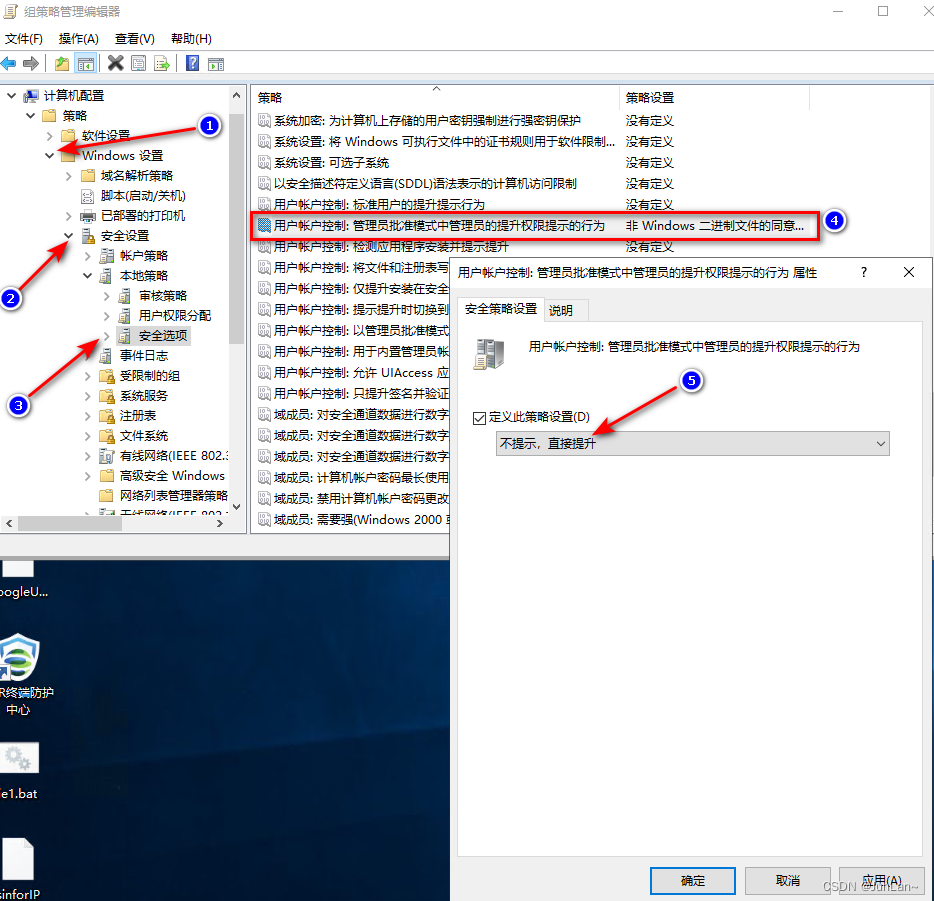Close the properties dialog with X
Image resolution: width=934 pixels, height=901 pixels.
tap(908, 272)
